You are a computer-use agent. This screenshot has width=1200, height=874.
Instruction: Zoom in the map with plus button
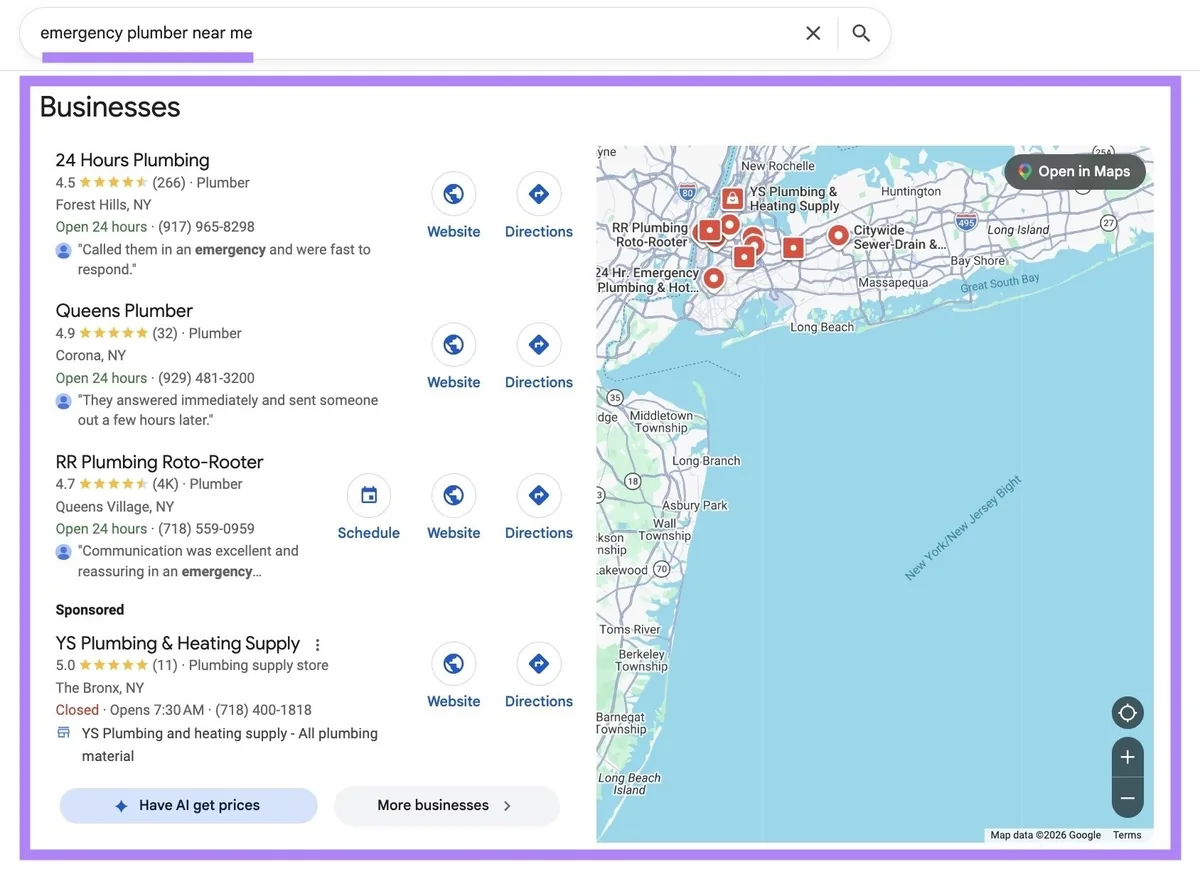pos(1127,758)
